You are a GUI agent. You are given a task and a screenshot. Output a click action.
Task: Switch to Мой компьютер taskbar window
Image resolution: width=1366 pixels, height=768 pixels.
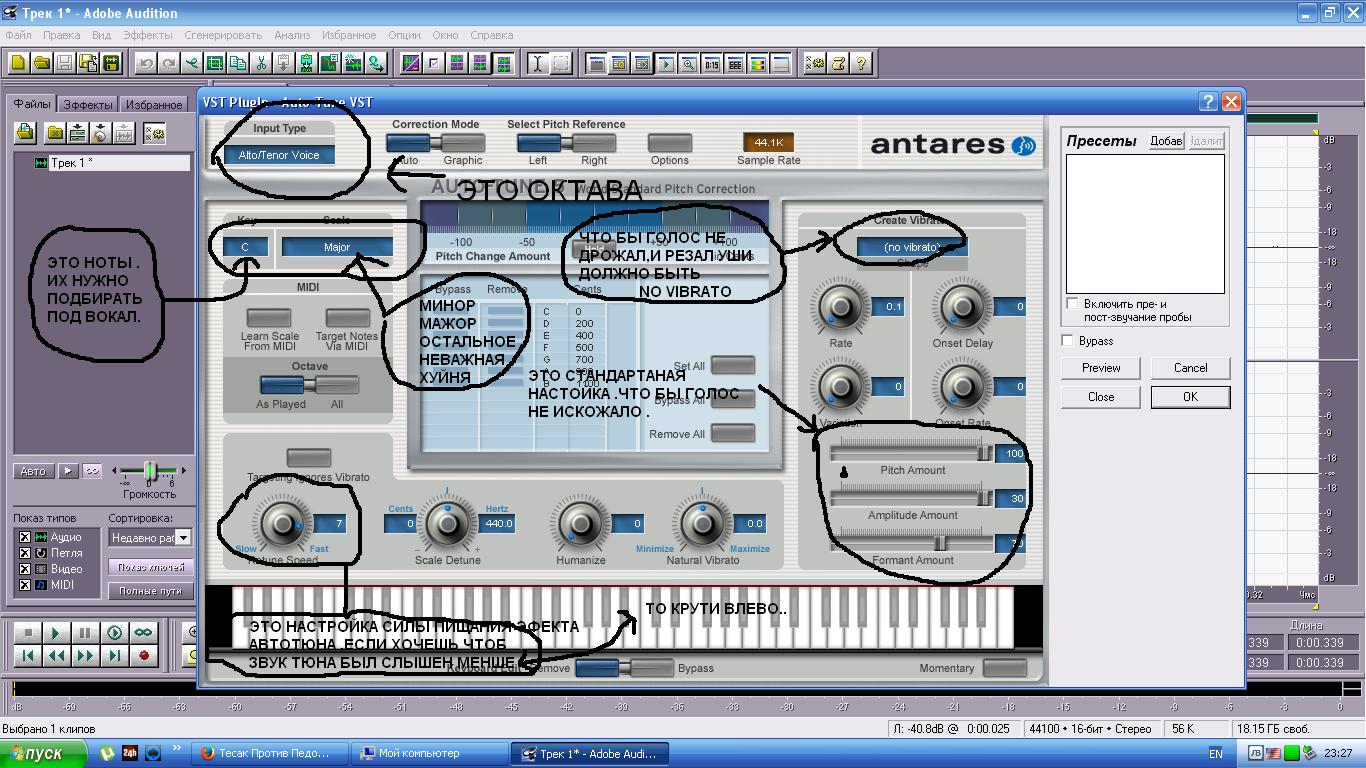click(x=431, y=753)
